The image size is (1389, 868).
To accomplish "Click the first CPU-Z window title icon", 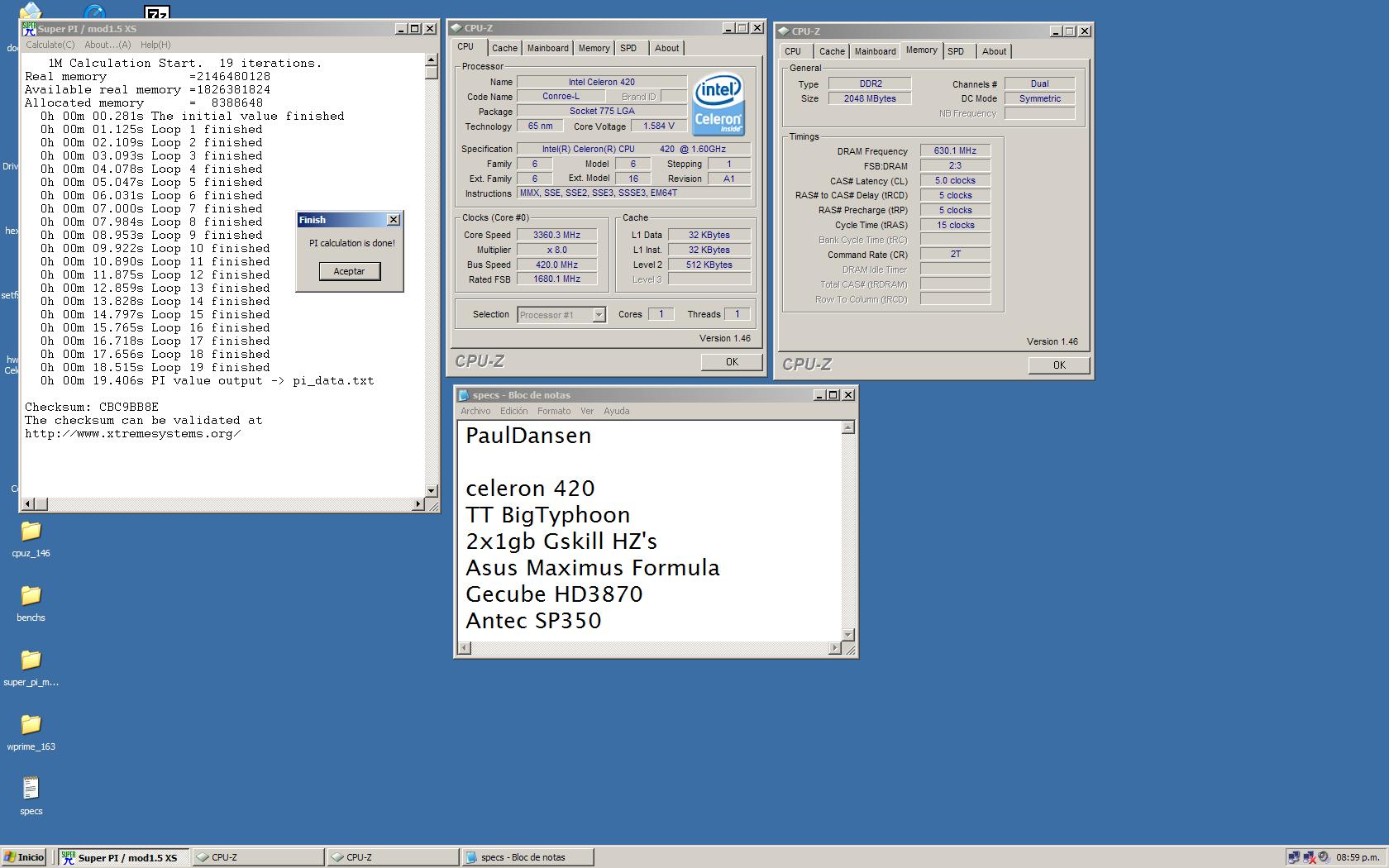I will point(456,28).
